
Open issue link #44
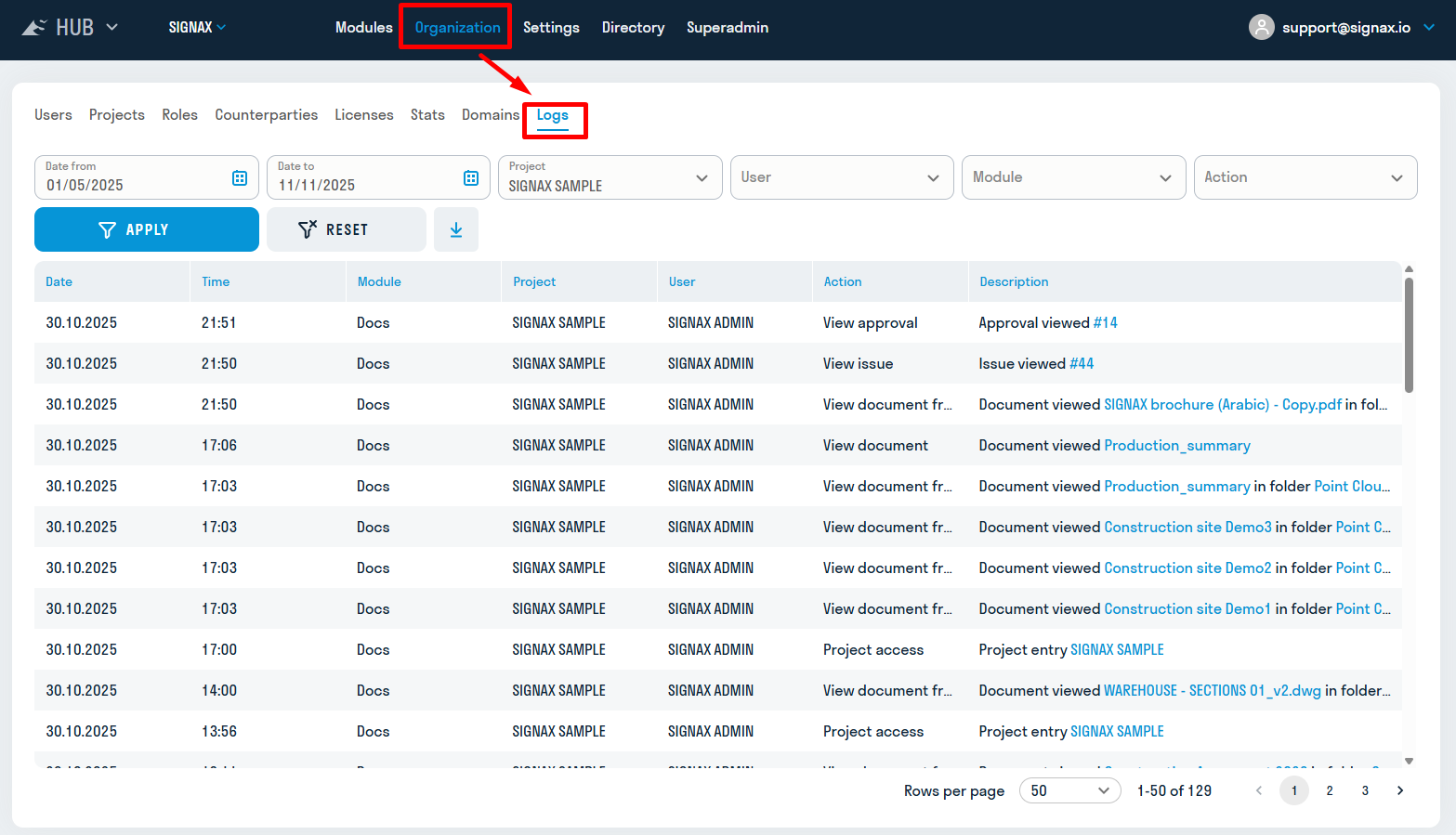1082,364
